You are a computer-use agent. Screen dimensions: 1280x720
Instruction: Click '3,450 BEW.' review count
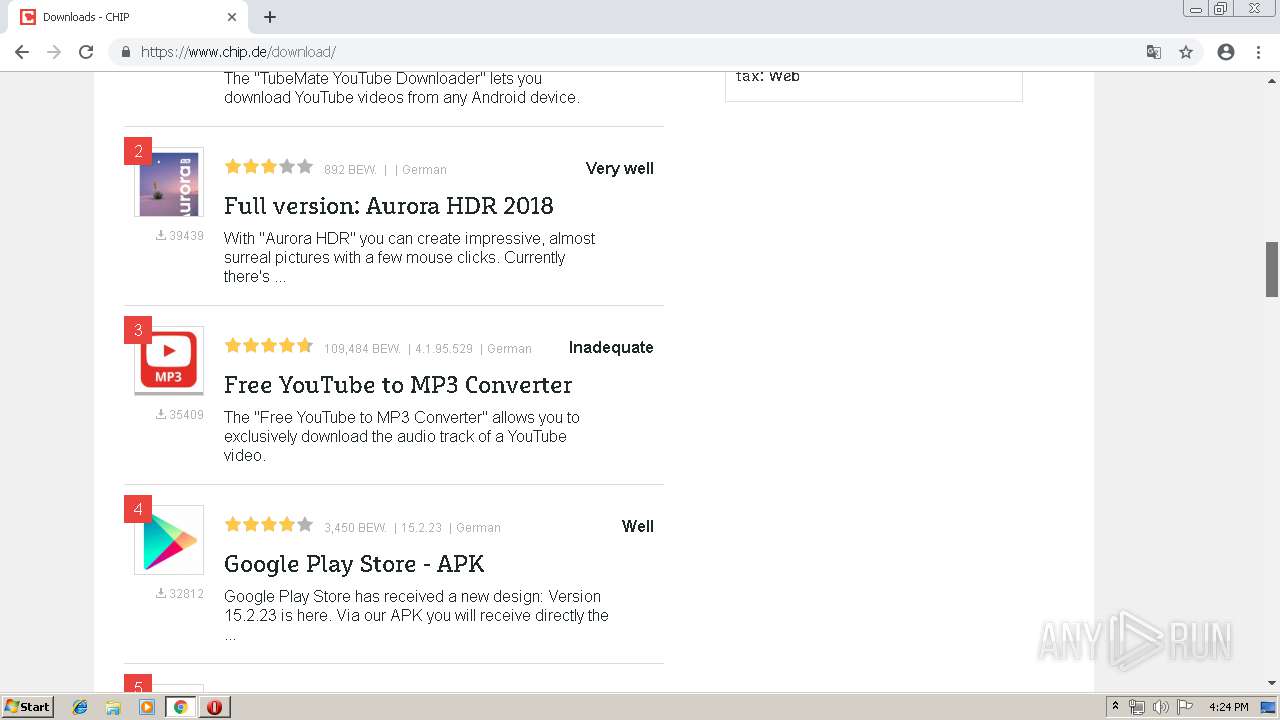tap(355, 528)
